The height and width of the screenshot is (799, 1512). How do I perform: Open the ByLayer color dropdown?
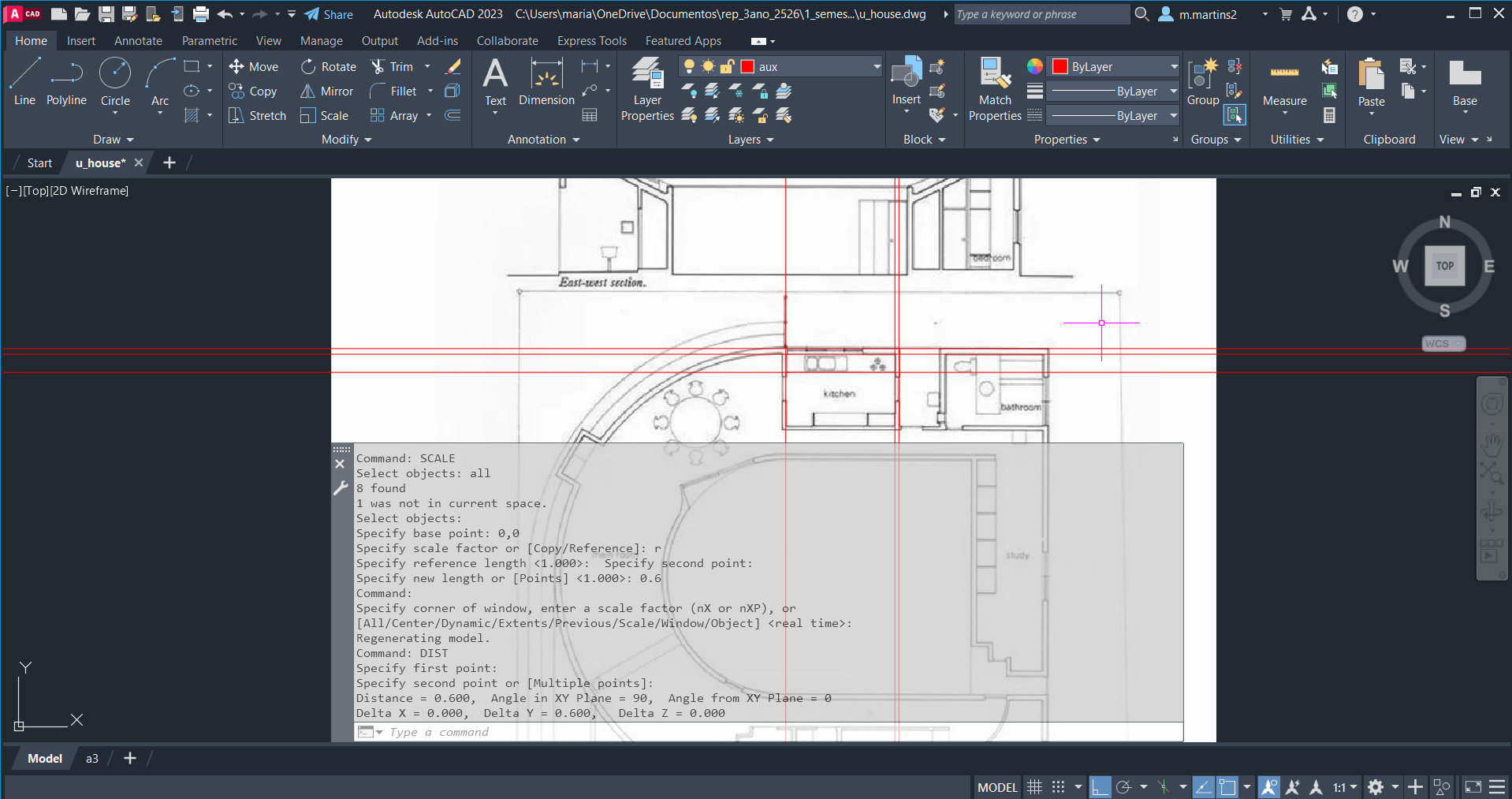[1173, 67]
